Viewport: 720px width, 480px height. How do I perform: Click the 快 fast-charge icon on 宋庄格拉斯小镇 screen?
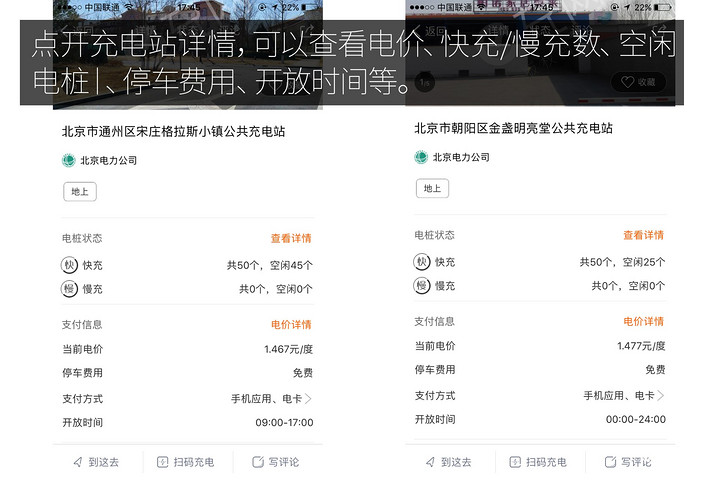(x=69, y=265)
